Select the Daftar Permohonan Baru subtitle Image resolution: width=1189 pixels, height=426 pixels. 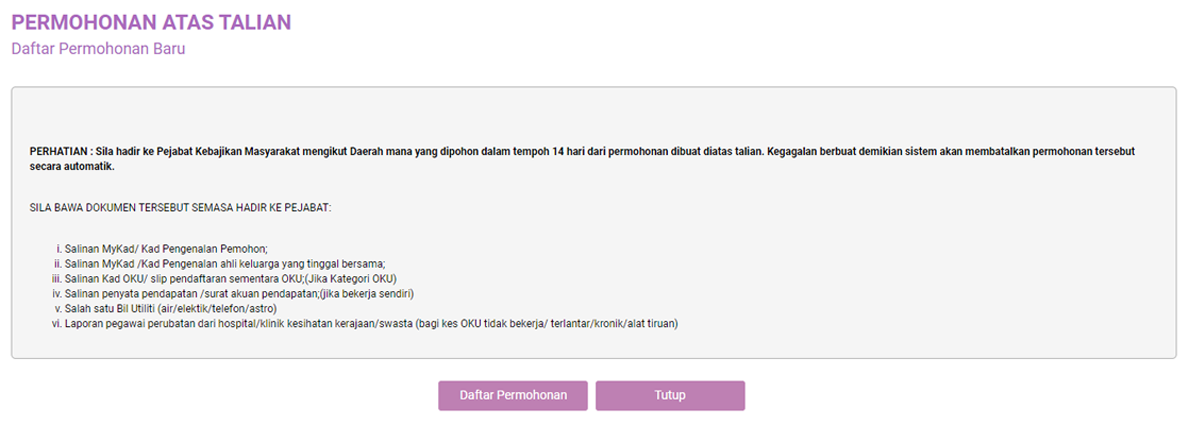pyautogui.click(x=98, y=48)
